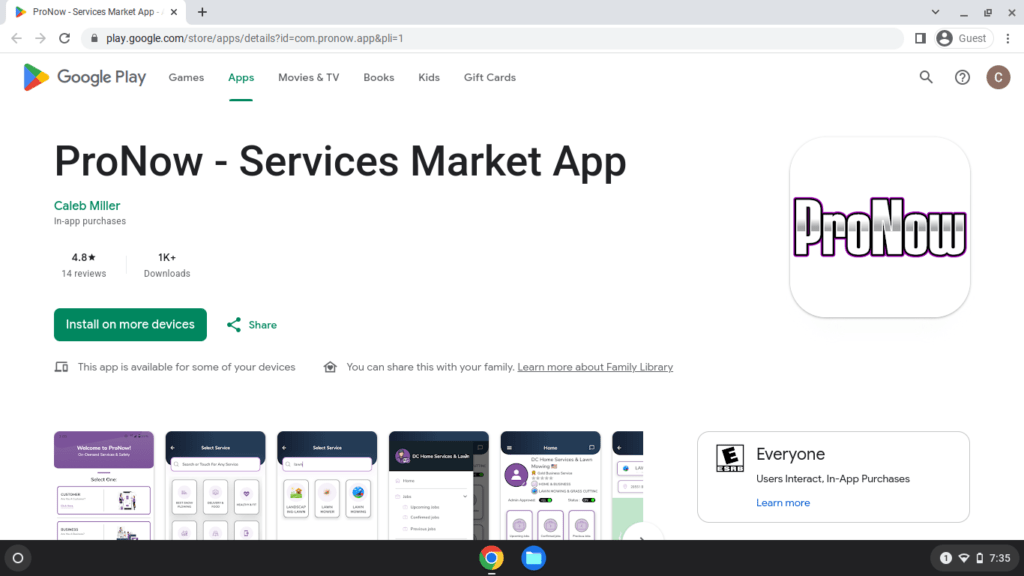Open the help center question mark icon
Screen dimensions: 1024x576
tap(962, 77)
